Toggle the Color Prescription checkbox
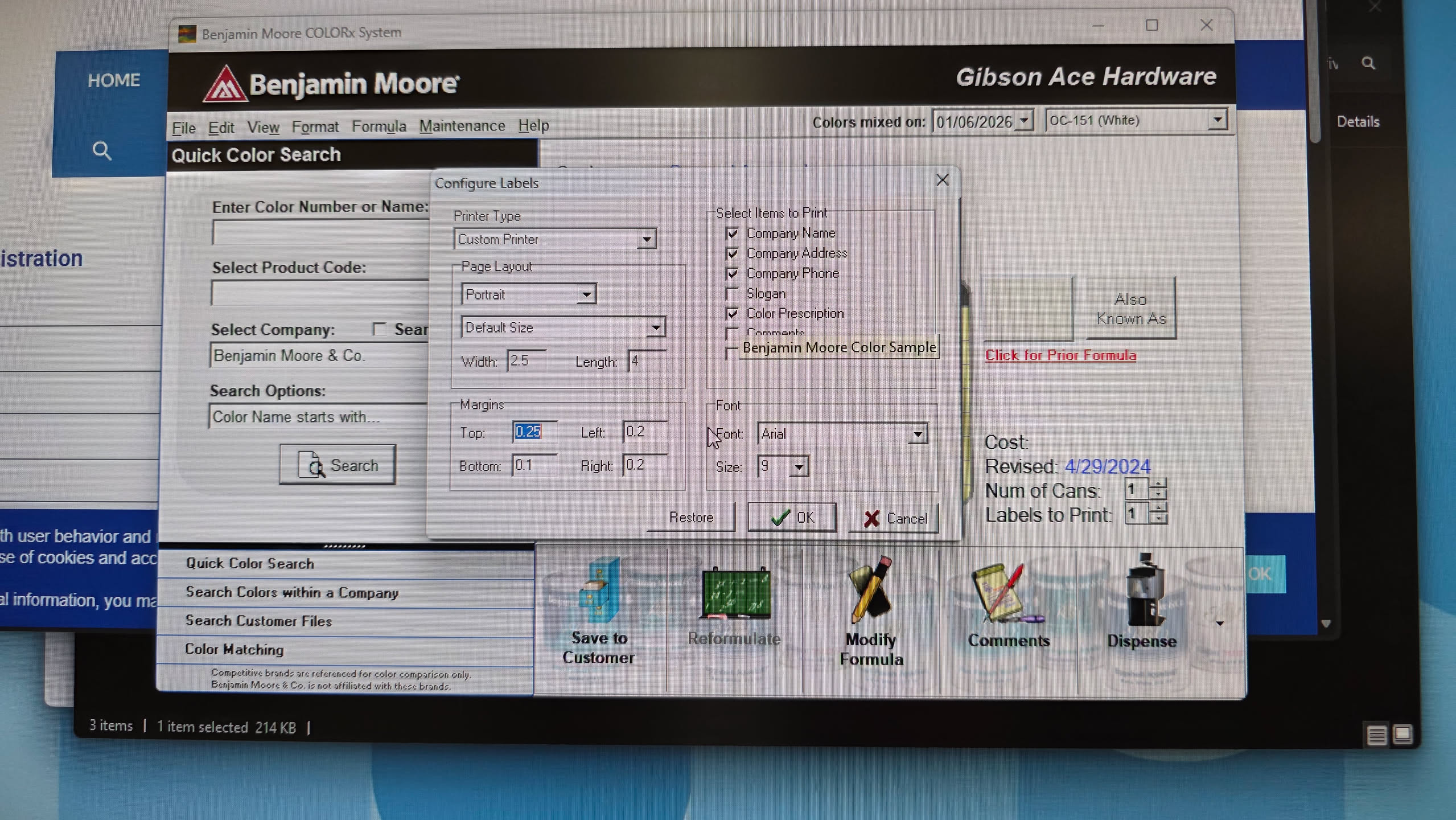 (x=733, y=314)
